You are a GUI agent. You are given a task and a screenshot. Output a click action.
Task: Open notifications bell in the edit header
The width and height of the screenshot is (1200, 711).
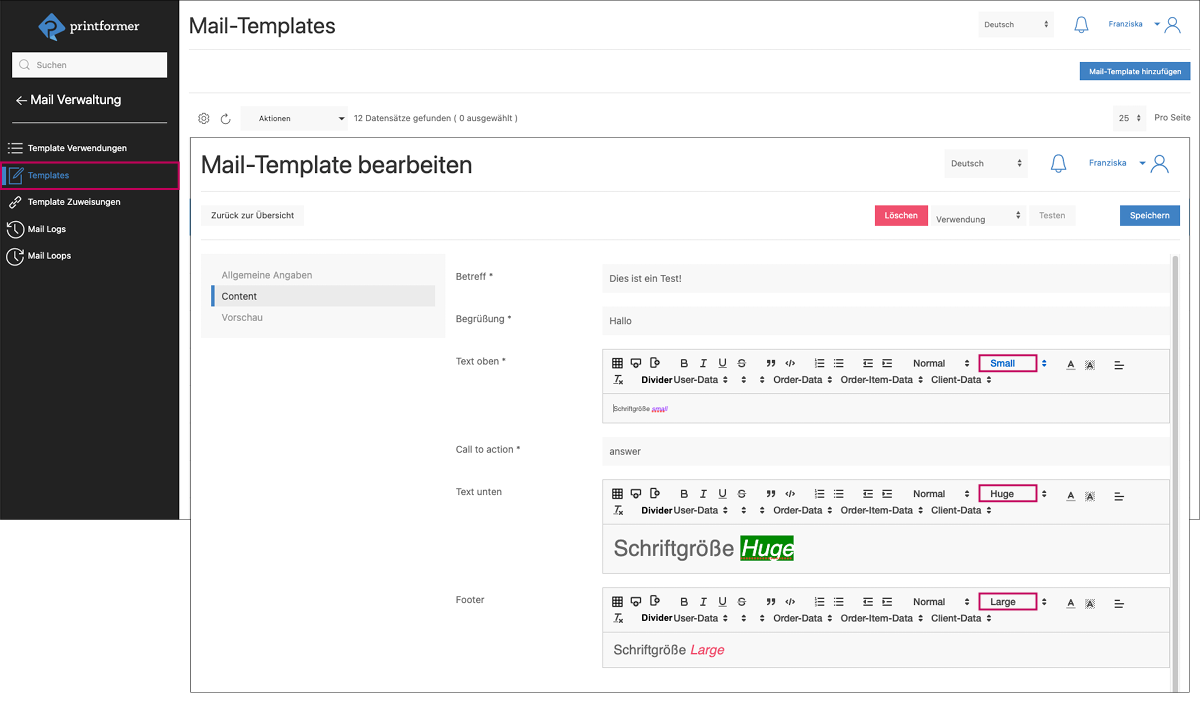pyautogui.click(x=1058, y=164)
